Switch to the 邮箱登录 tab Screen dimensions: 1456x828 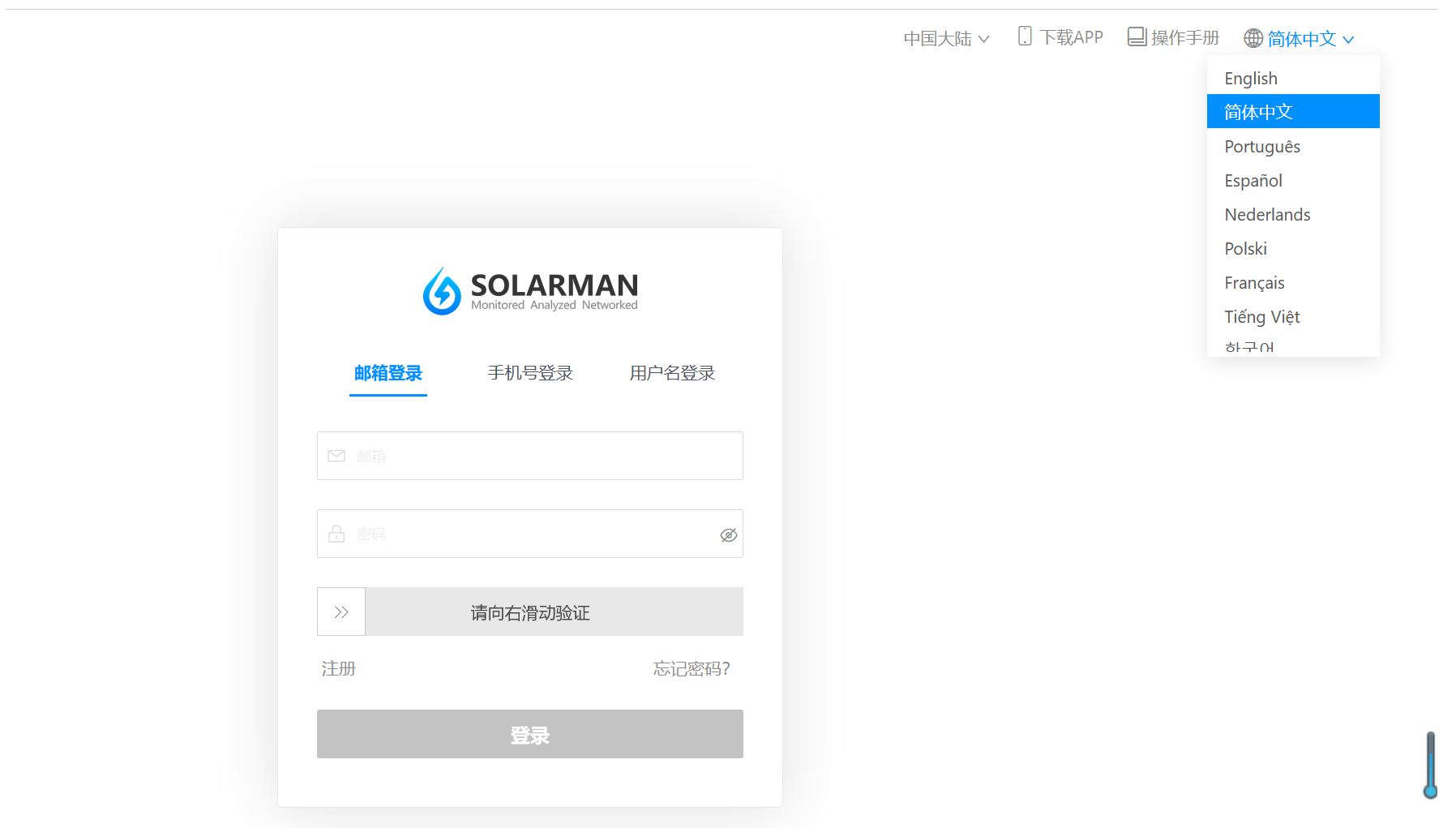[x=388, y=373]
